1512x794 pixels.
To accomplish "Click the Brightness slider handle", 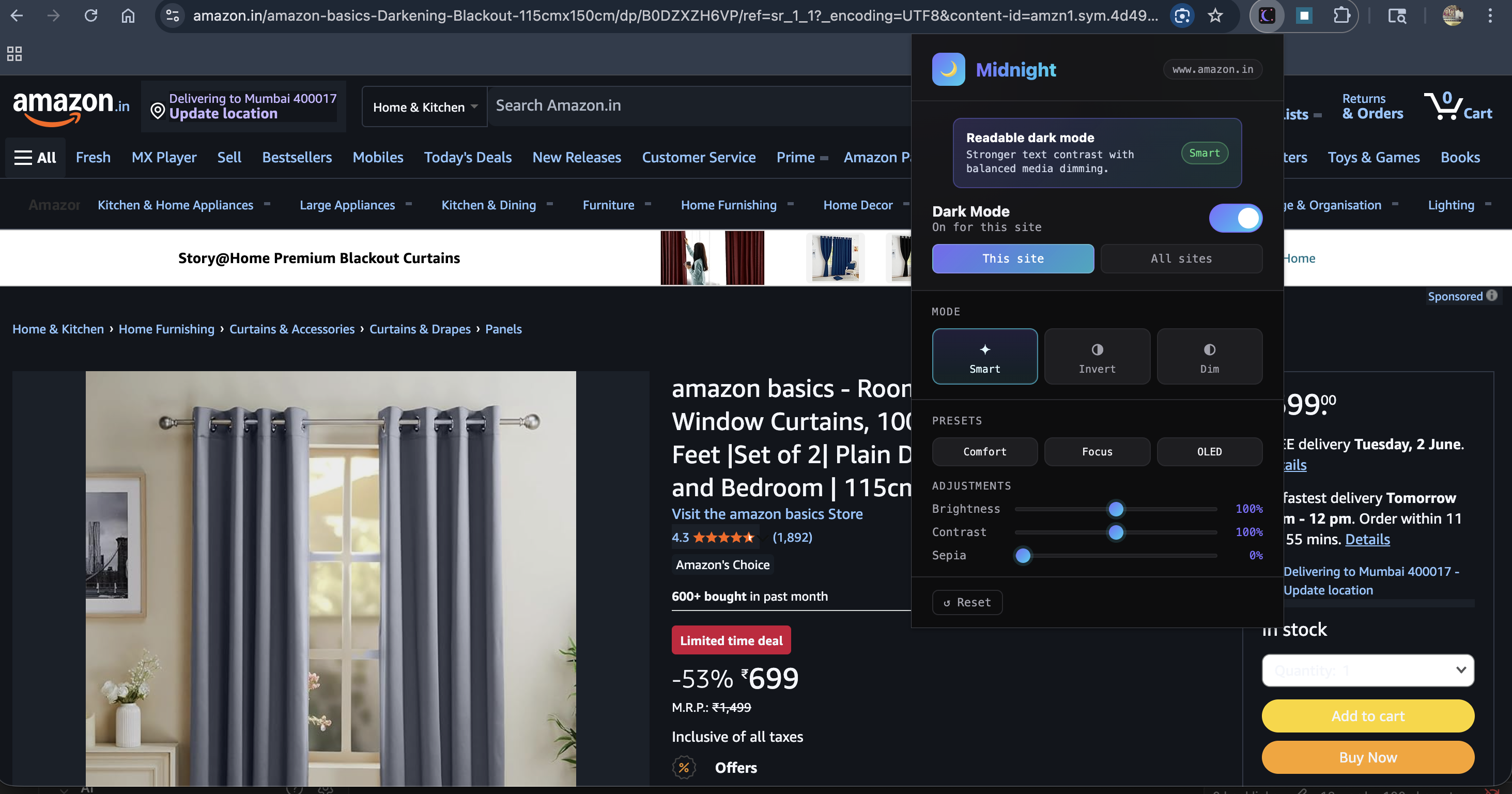I will (x=1116, y=509).
